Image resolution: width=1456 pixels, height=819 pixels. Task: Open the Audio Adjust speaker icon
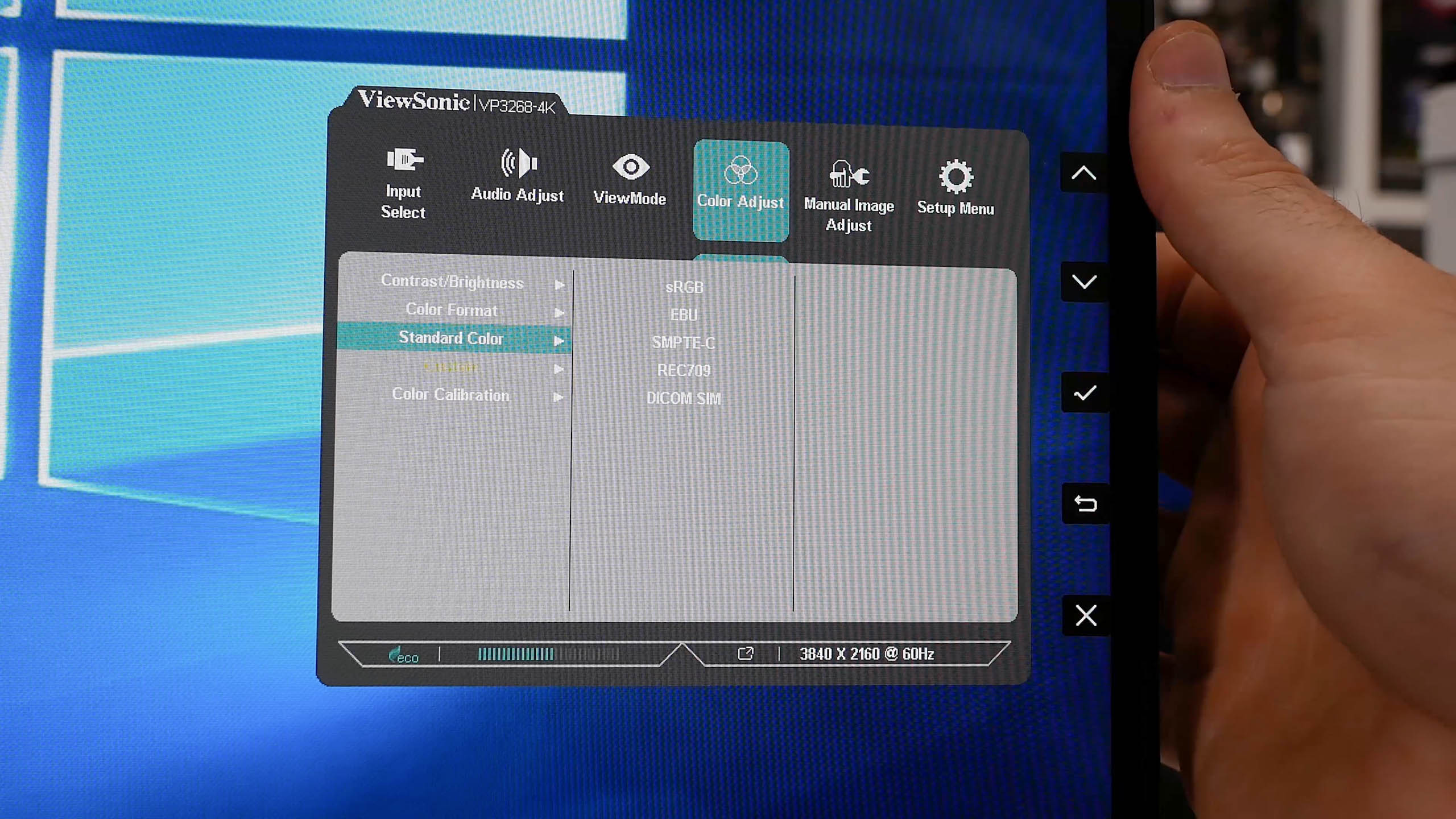click(518, 164)
